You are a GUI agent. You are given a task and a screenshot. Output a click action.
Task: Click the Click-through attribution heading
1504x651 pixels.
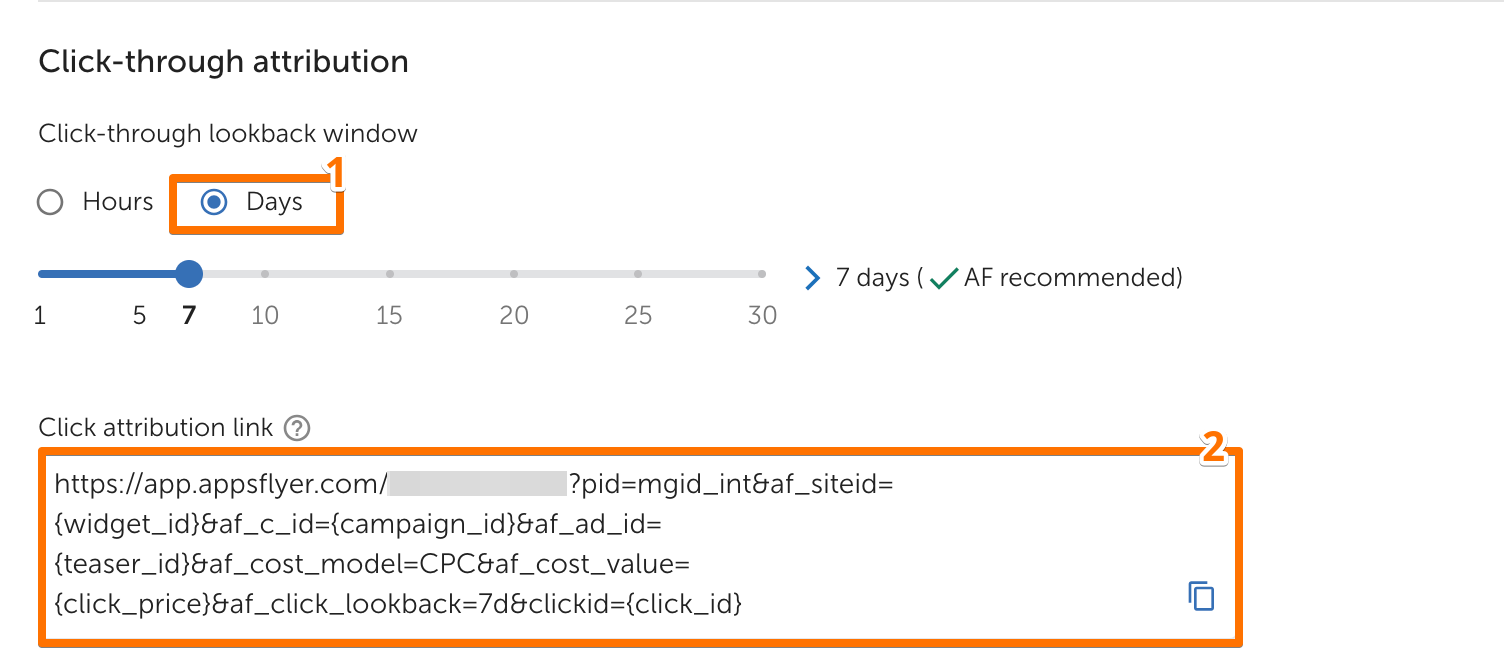click(x=223, y=62)
